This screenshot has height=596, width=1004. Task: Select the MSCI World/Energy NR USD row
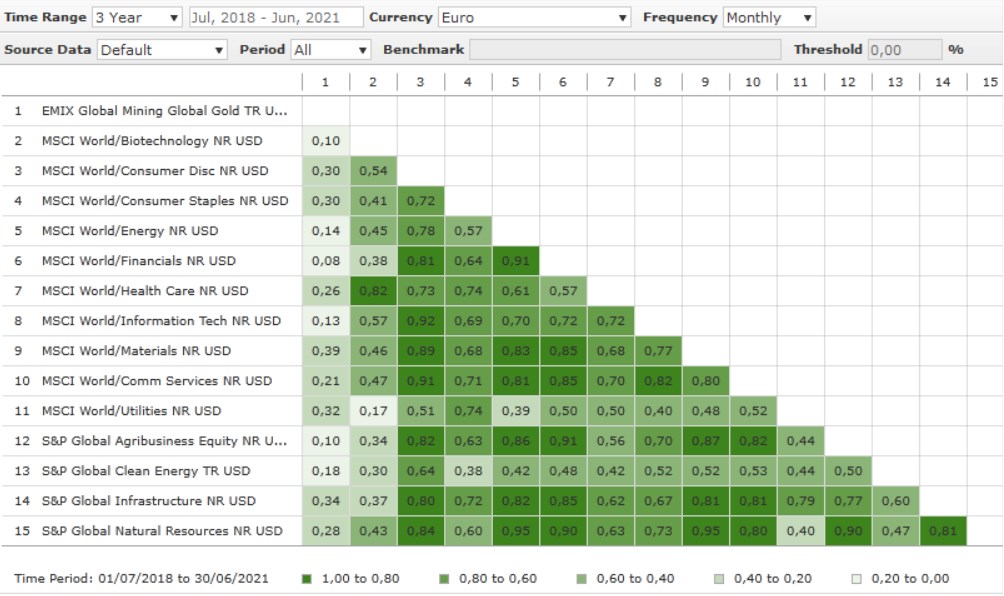129,231
